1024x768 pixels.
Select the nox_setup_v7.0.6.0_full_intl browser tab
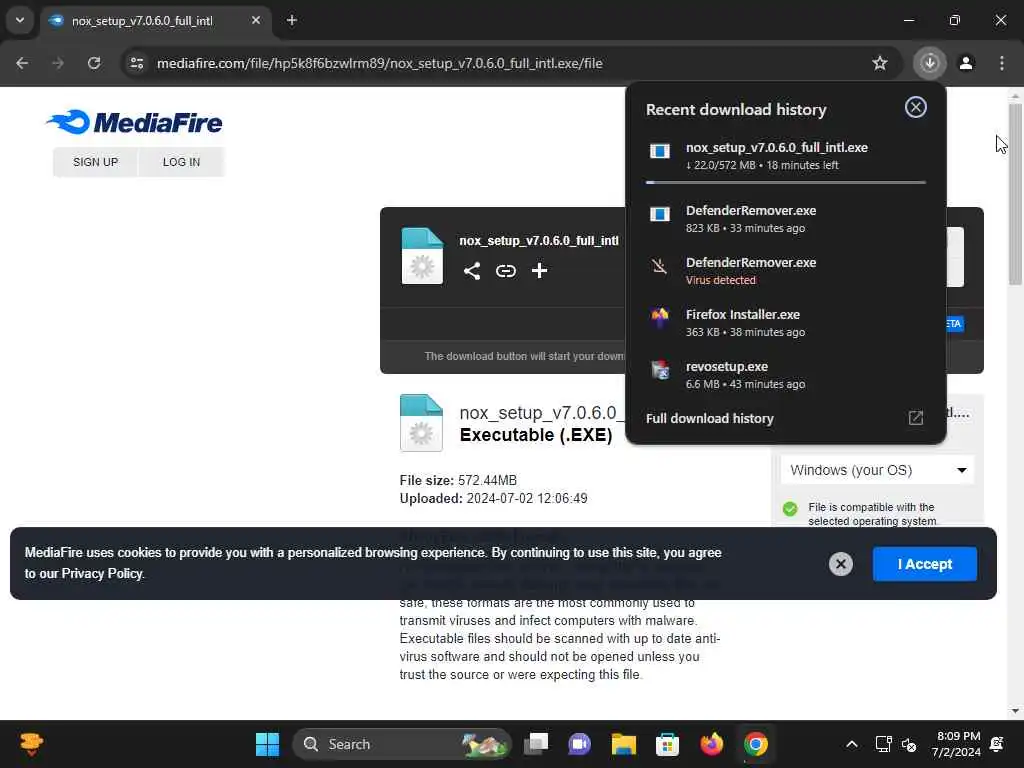[x=157, y=21]
